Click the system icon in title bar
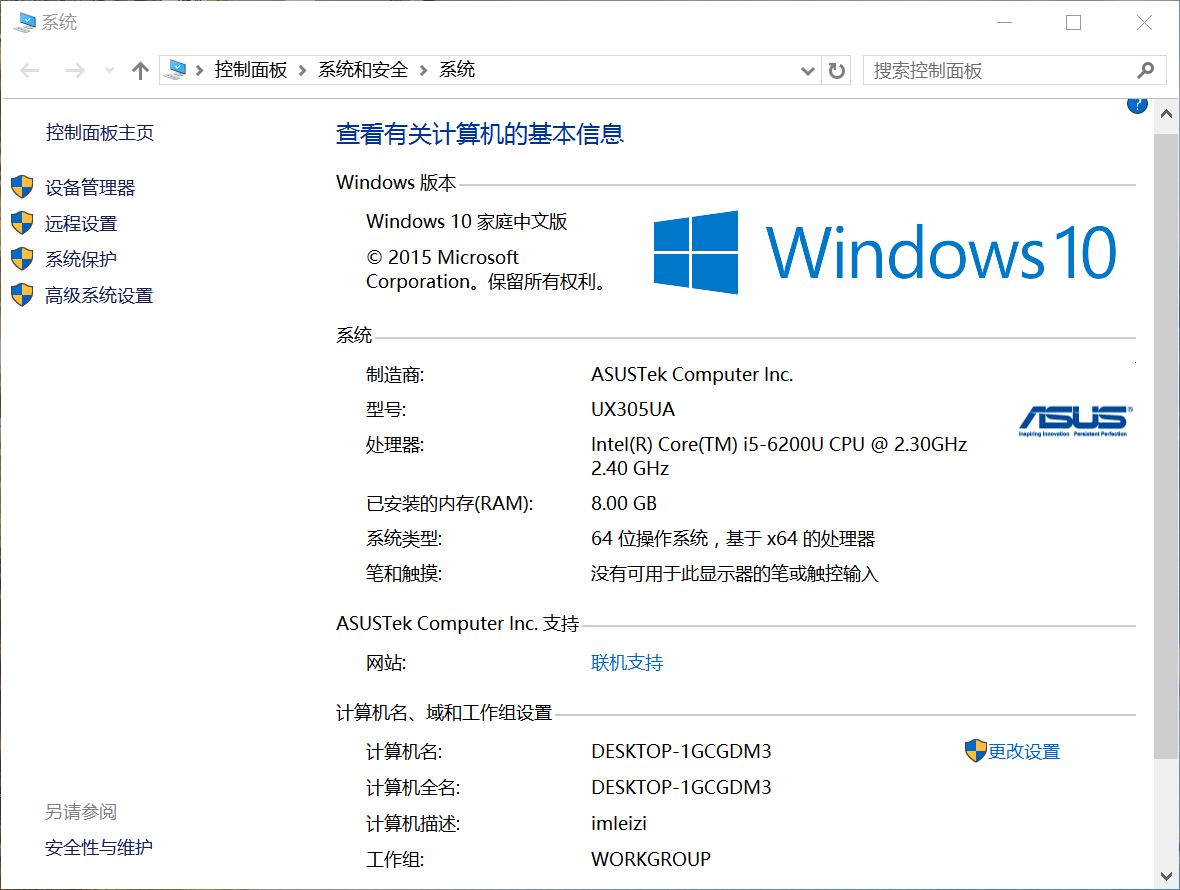Viewport: 1180px width, 890px height. (24, 23)
